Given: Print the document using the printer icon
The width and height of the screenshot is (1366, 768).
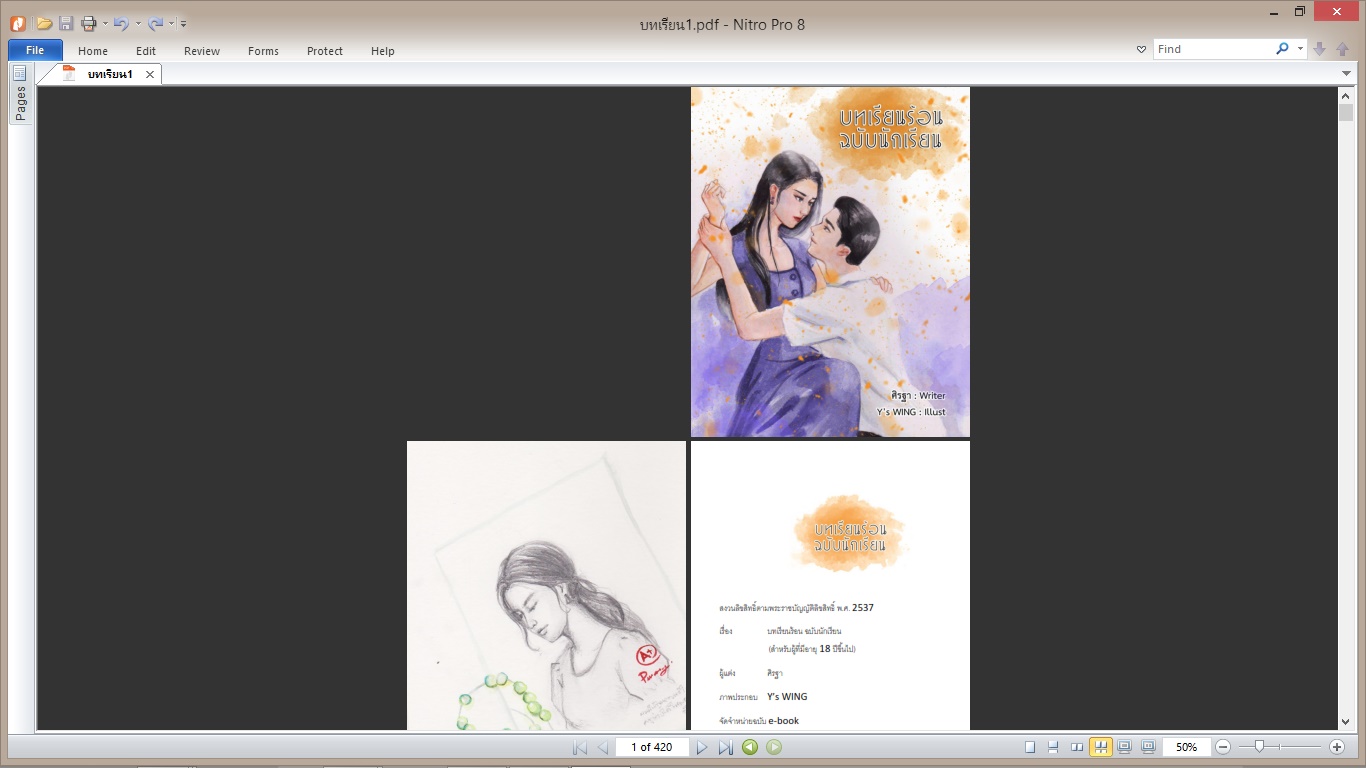Looking at the screenshot, I should [88, 23].
